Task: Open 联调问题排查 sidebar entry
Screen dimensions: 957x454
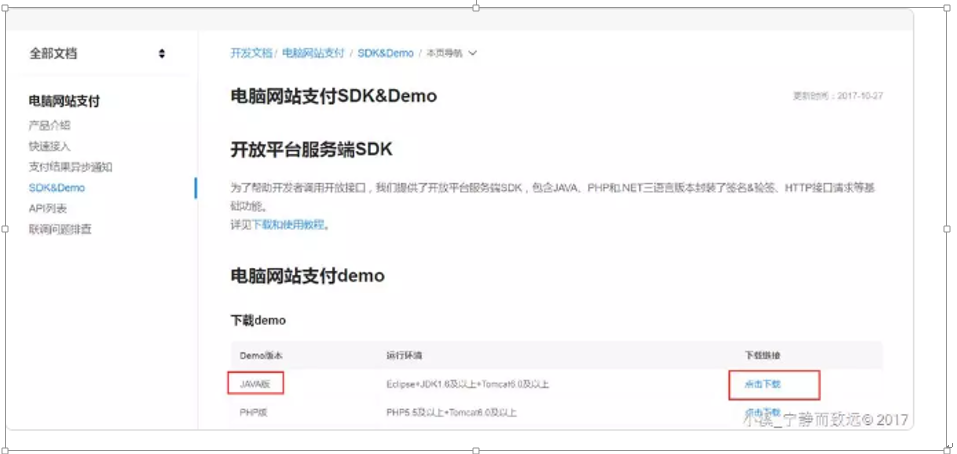Action: (60, 229)
